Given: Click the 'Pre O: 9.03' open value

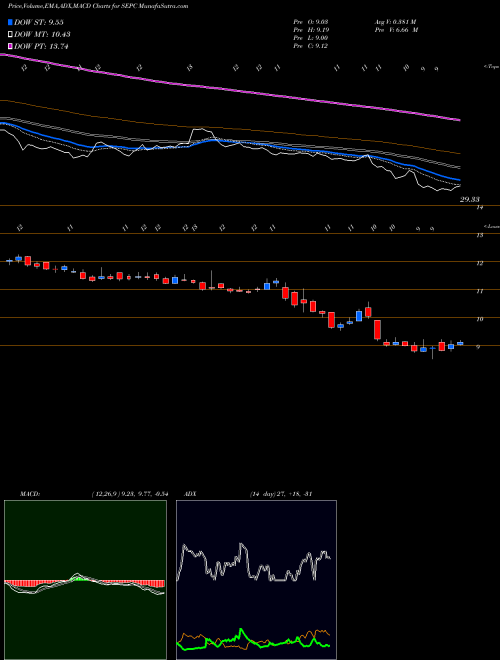Looking at the screenshot, I should pos(311,22).
